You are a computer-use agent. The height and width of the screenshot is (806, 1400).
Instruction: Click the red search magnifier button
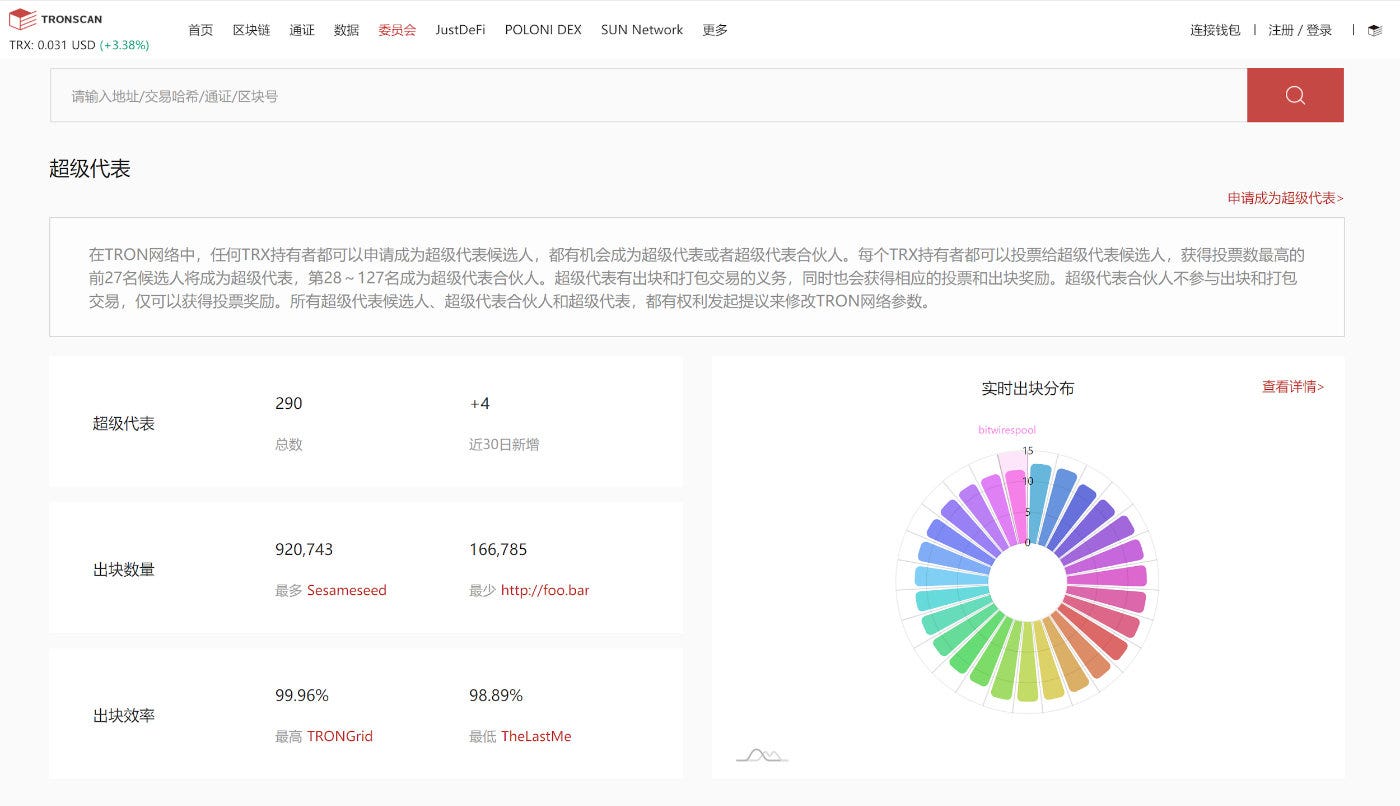(x=1295, y=95)
